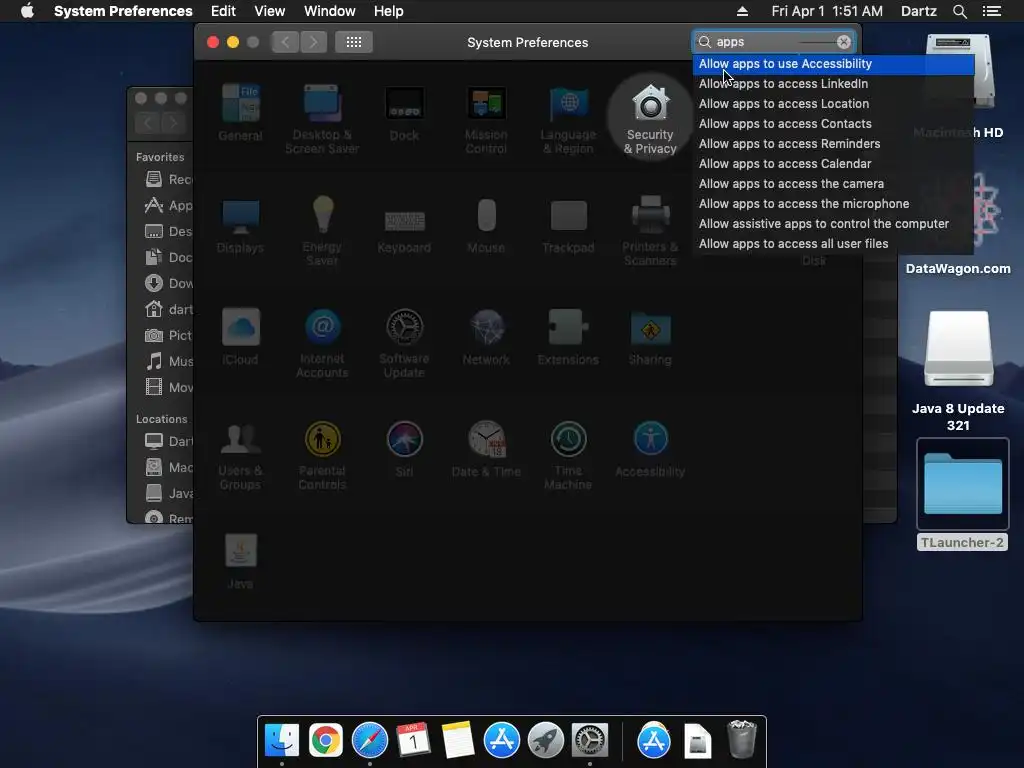Viewport: 1024px width, 768px height.
Task: Select 'Allow apps to access LinkedIn' suggestion
Action: click(833, 84)
